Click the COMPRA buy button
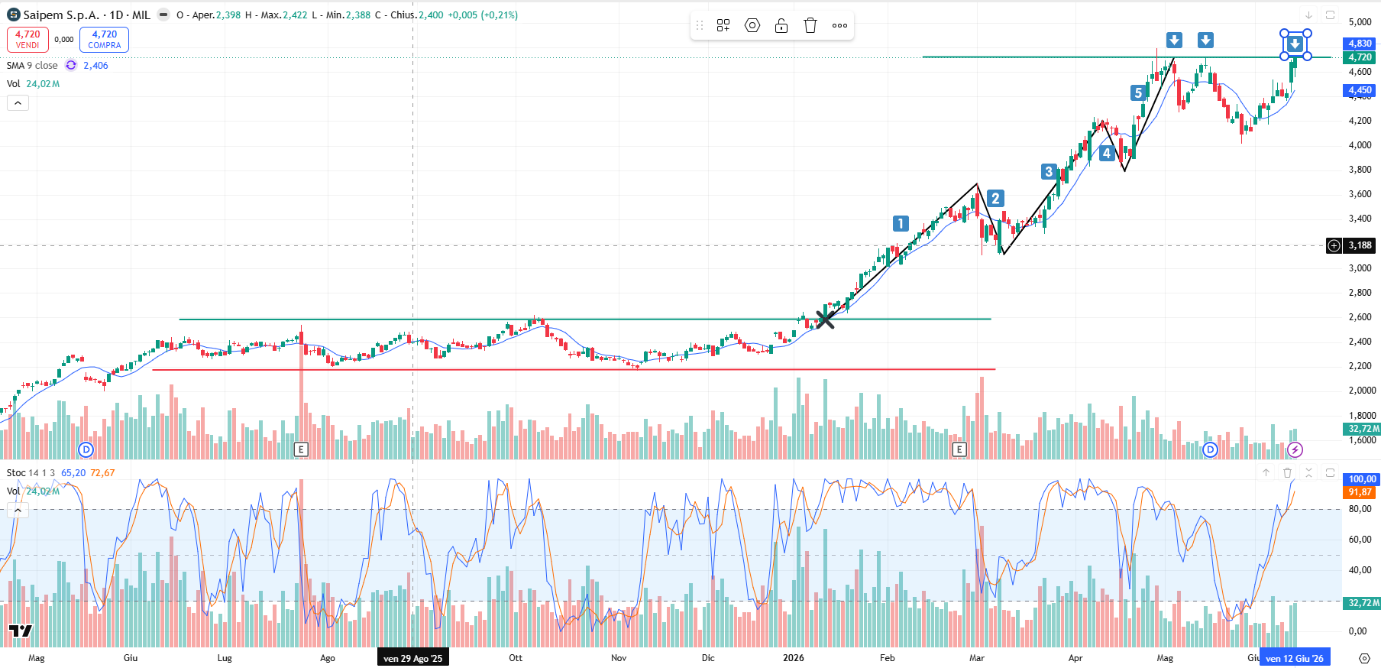The width and height of the screenshot is (1381, 668). [x=104, y=39]
